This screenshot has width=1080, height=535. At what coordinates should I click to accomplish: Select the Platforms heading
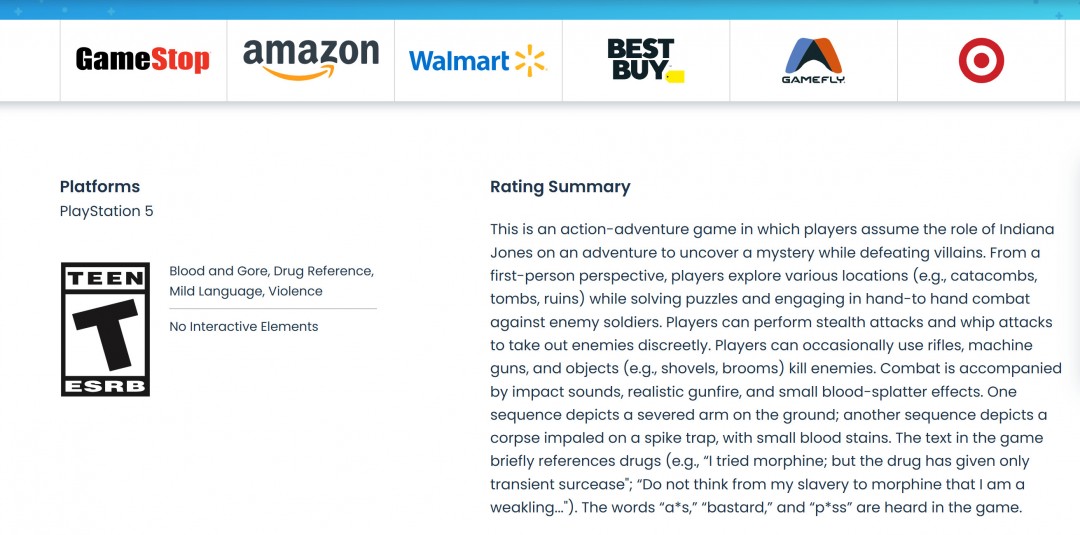tap(100, 186)
